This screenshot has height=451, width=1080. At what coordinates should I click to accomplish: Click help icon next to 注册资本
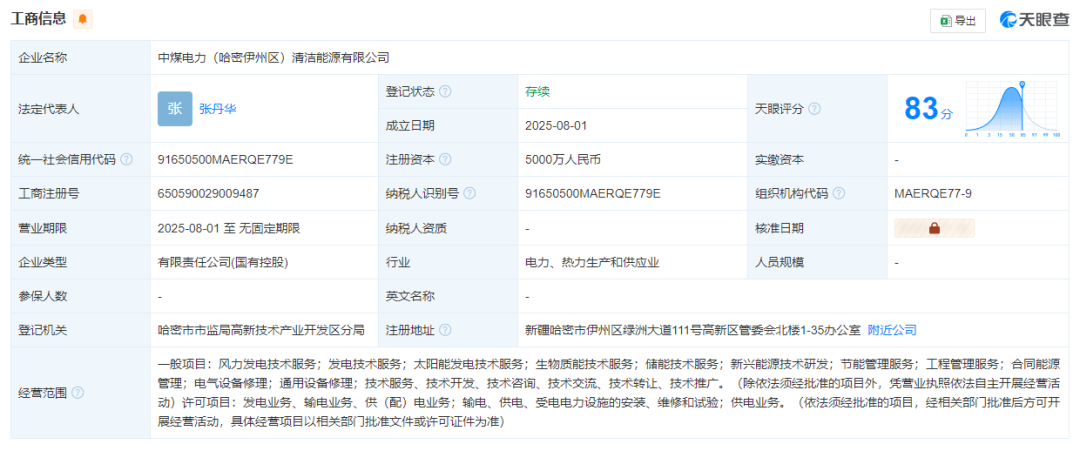[x=445, y=160]
